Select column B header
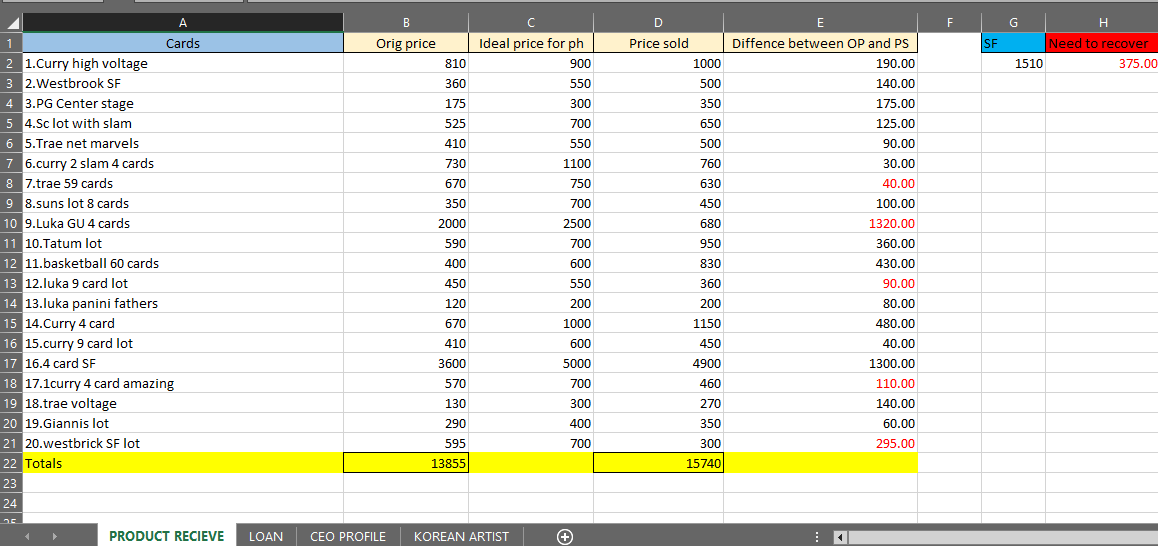The height and width of the screenshot is (546, 1158). [406, 23]
